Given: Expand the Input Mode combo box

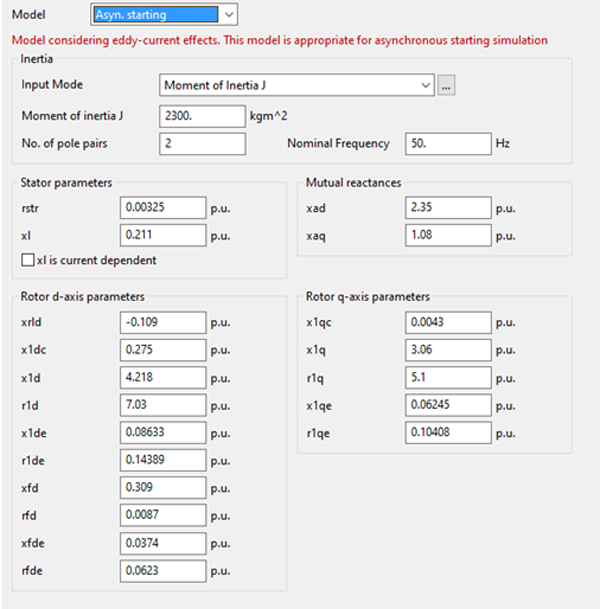Looking at the screenshot, I should tap(296, 85).
